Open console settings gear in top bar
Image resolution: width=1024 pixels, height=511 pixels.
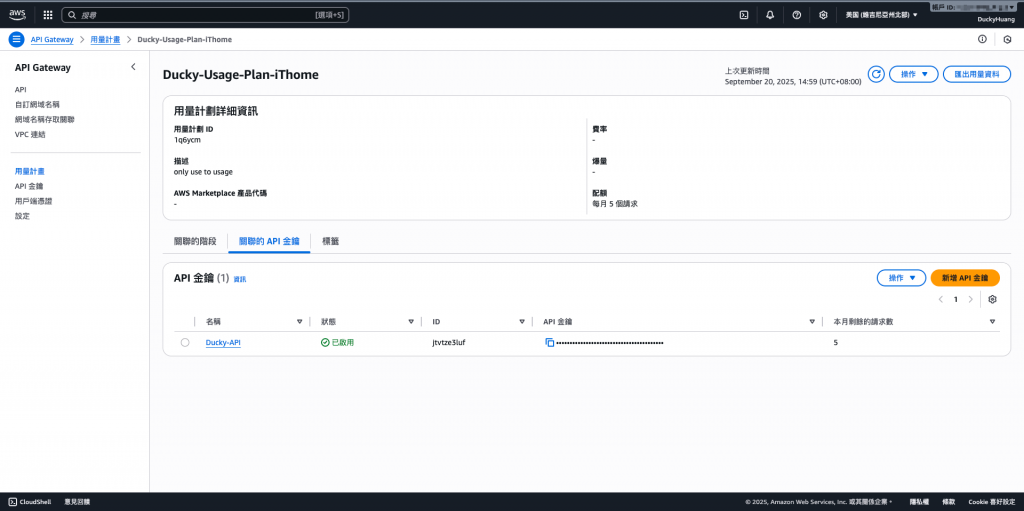(824, 15)
